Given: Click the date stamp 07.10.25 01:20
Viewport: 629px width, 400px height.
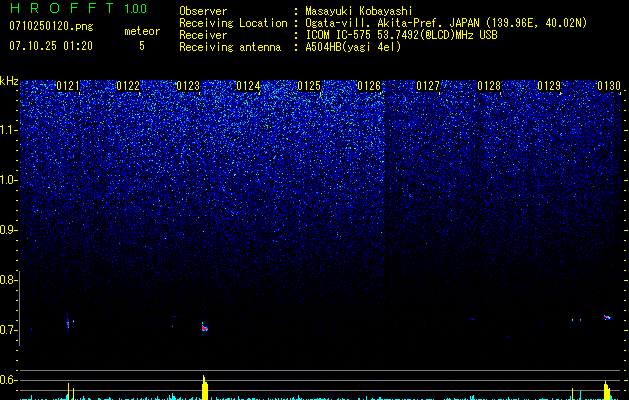Looking at the screenshot, I should (x=51, y=46).
